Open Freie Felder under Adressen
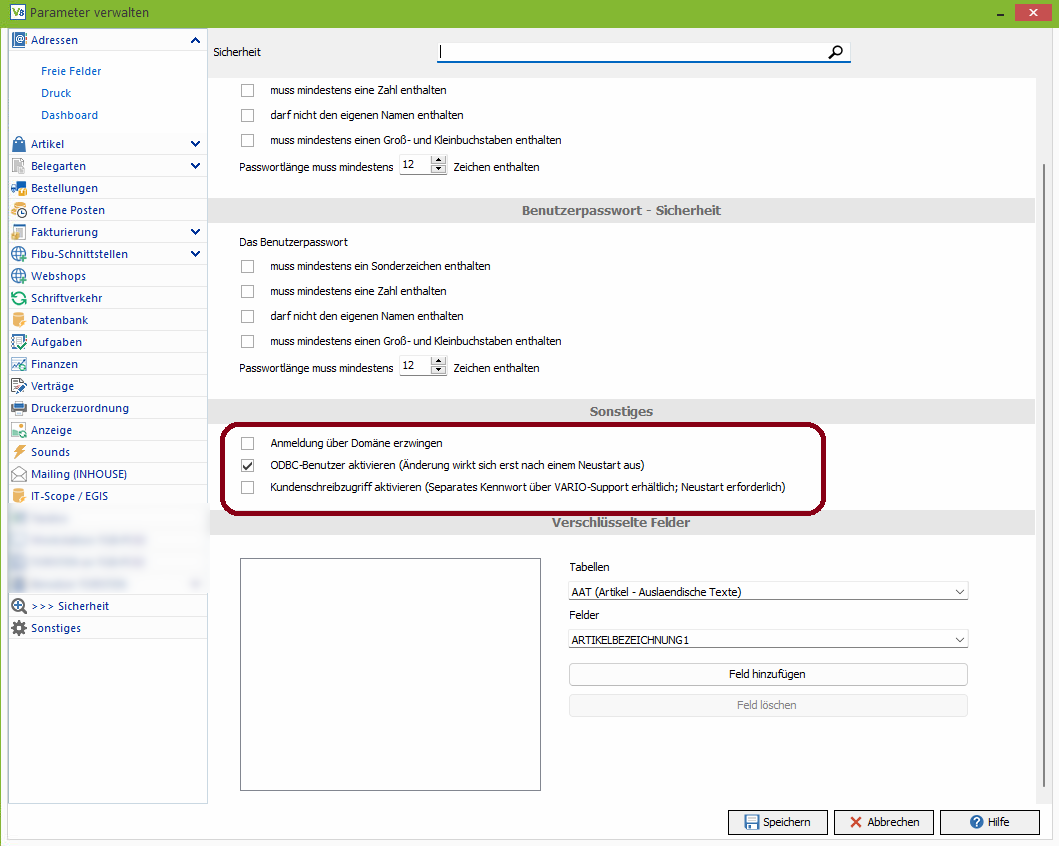1059x846 pixels. 71,71
